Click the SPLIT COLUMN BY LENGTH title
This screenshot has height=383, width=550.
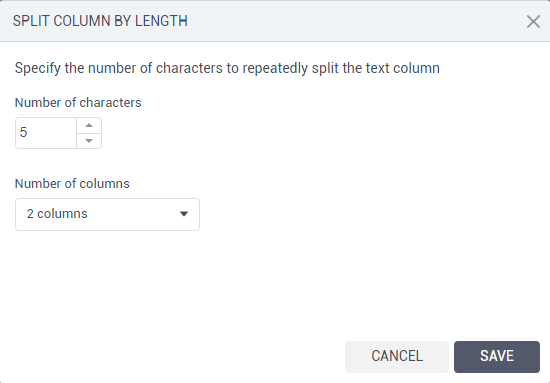tap(100, 21)
